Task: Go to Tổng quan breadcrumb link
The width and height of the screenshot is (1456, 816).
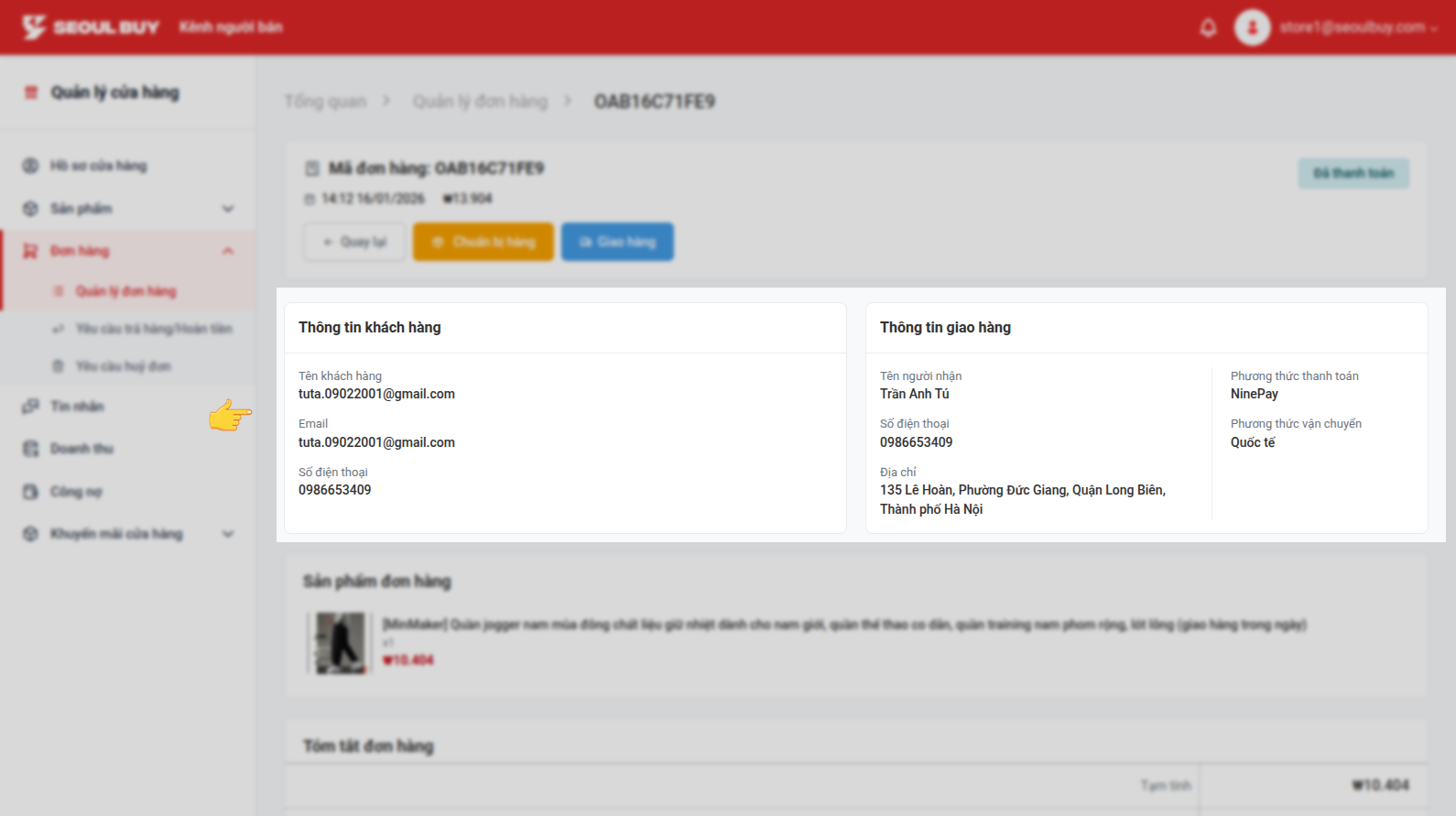Action: pos(325,102)
